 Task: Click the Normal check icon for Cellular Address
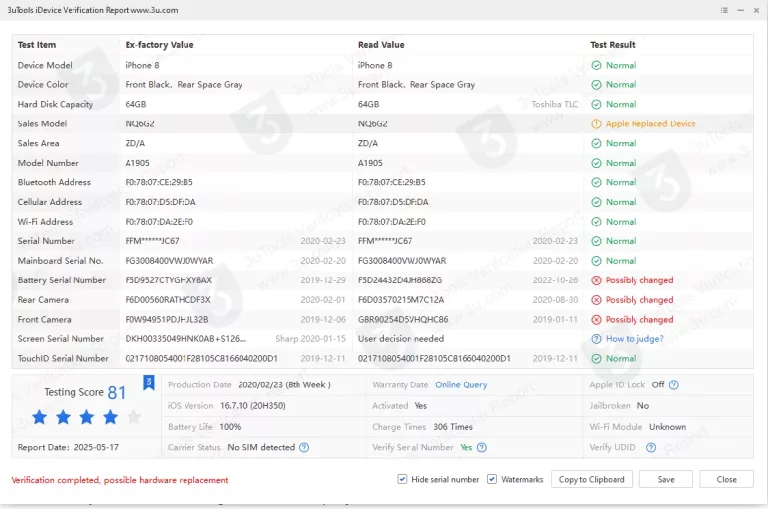596,202
